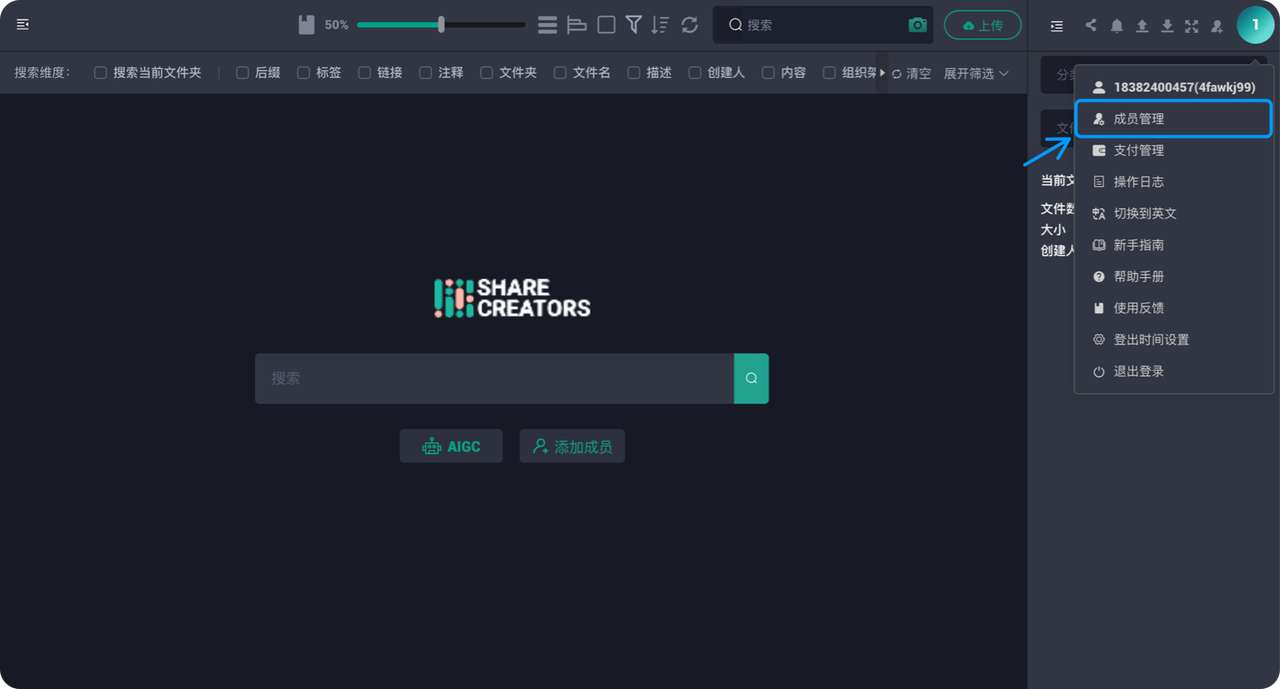Check the 创建人 checkbox
Viewport: 1280px width, 689px height.
(x=695, y=73)
